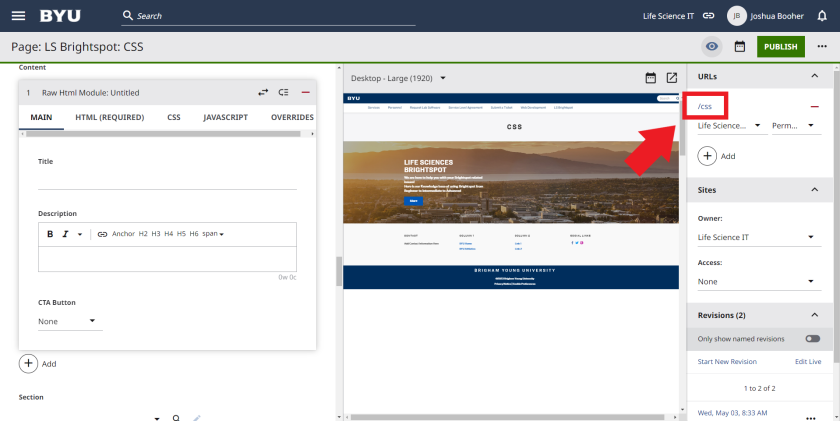Open Joshua Booher's JB avatar
The image size is (840, 421).
(x=737, y=16)
